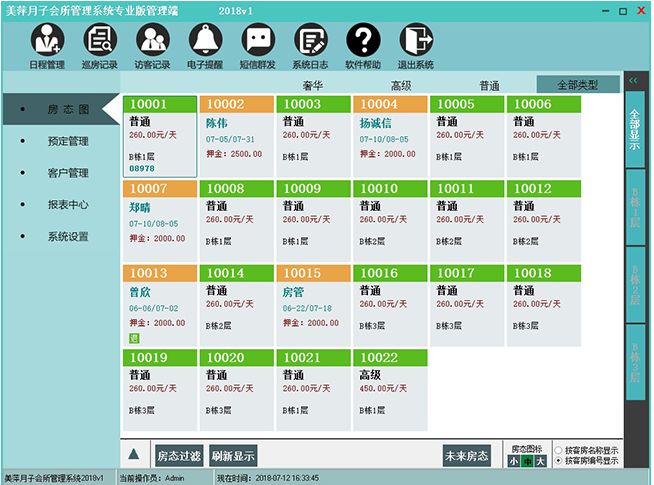Select room card 10011
654x485 pixels.
(467, 221)
